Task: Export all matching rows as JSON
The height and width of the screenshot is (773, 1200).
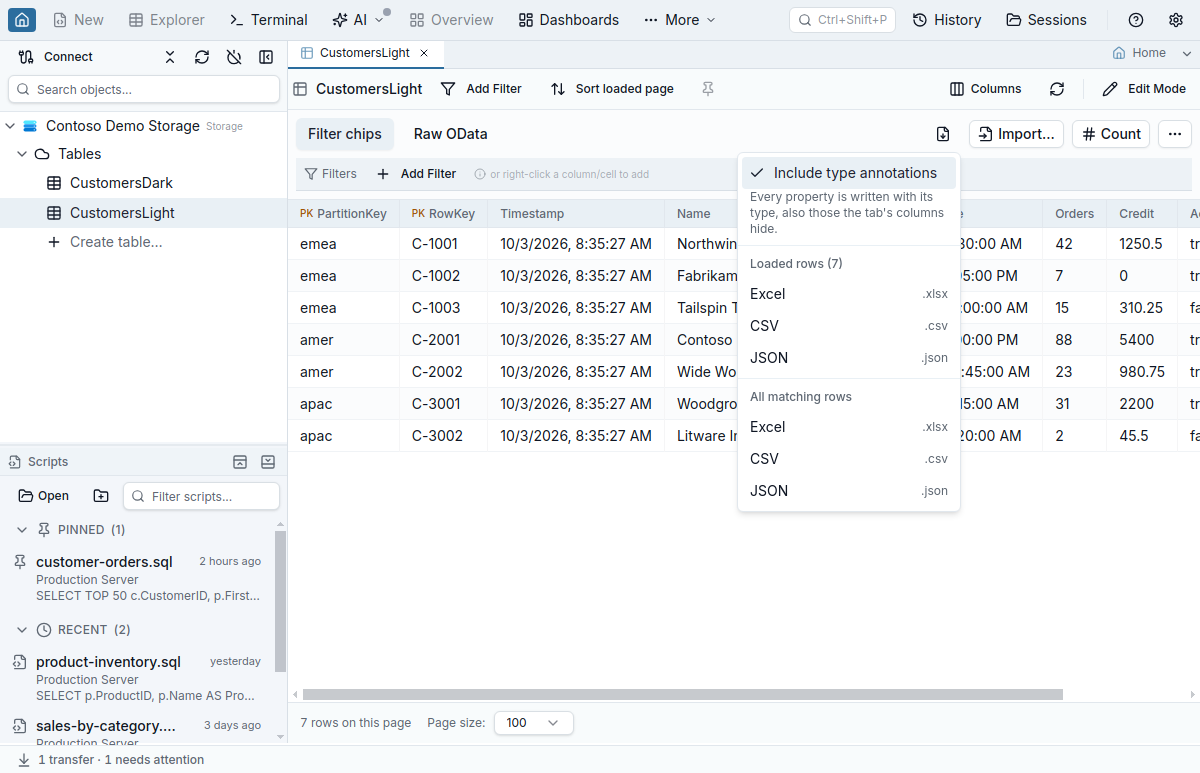Action: (x=849, y=491)
